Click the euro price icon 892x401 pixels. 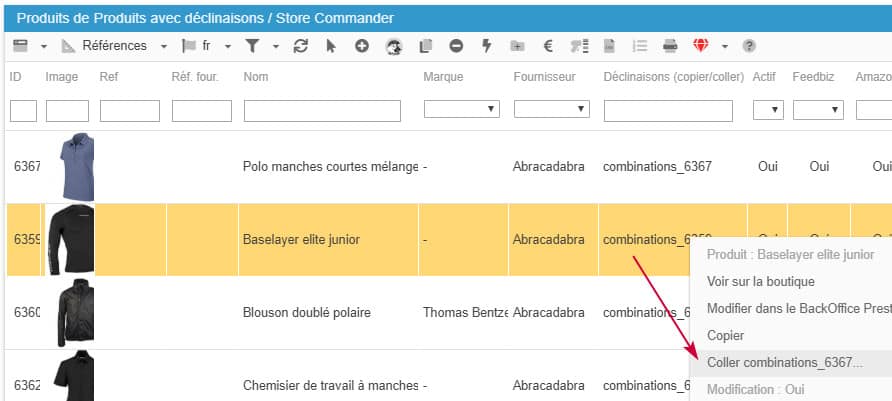pyautogui.click(x=548, y=46)
